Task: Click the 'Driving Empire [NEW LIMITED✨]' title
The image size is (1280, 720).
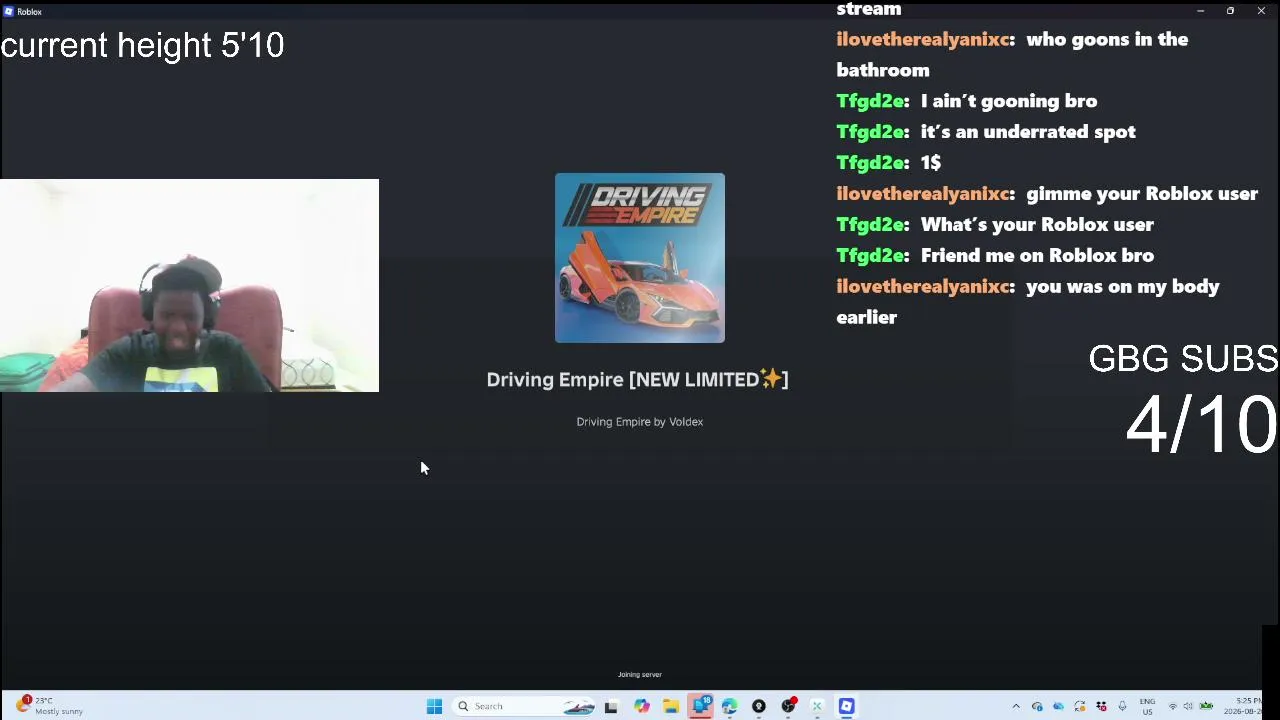Action: (x=637, y=379)
